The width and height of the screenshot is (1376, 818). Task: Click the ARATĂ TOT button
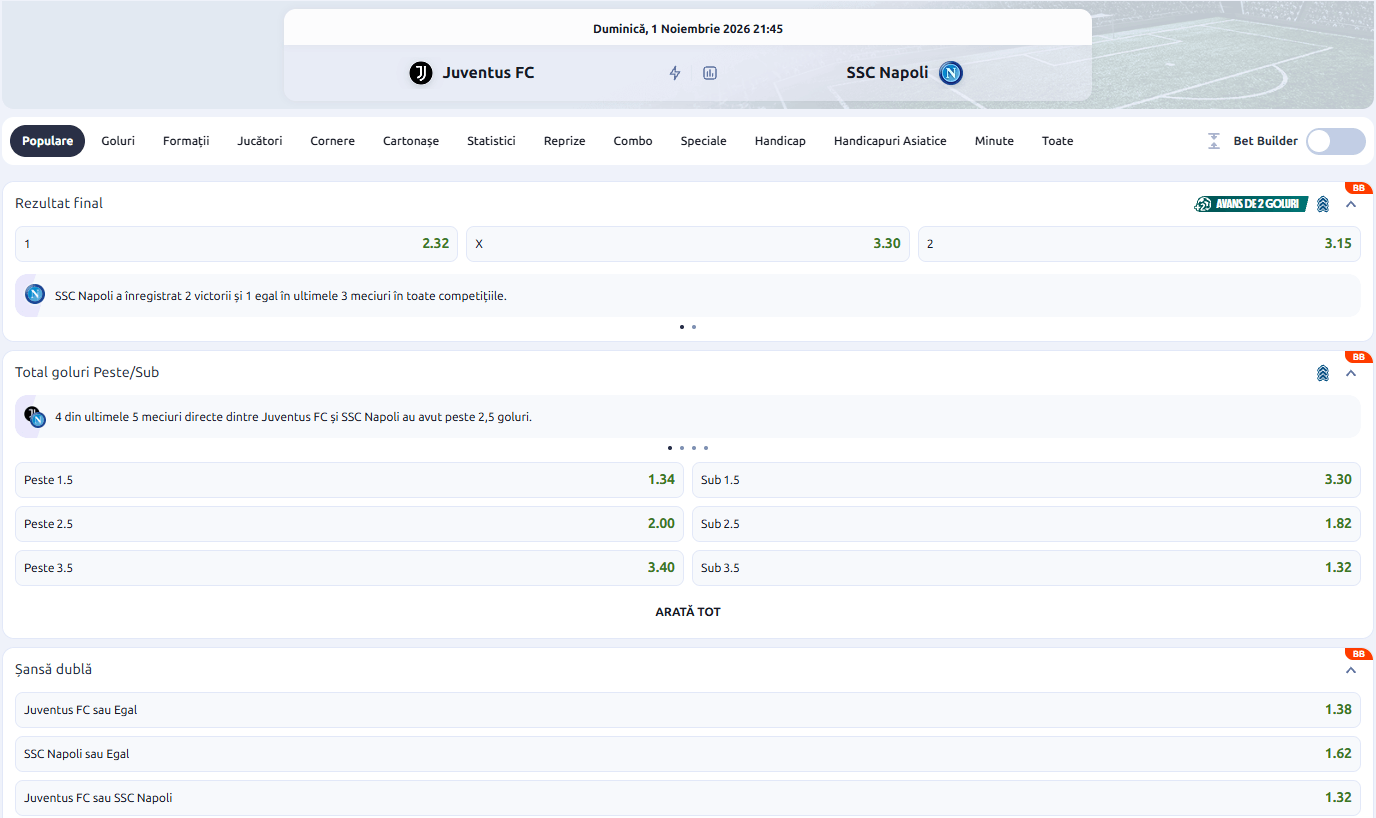click(688, 612)
